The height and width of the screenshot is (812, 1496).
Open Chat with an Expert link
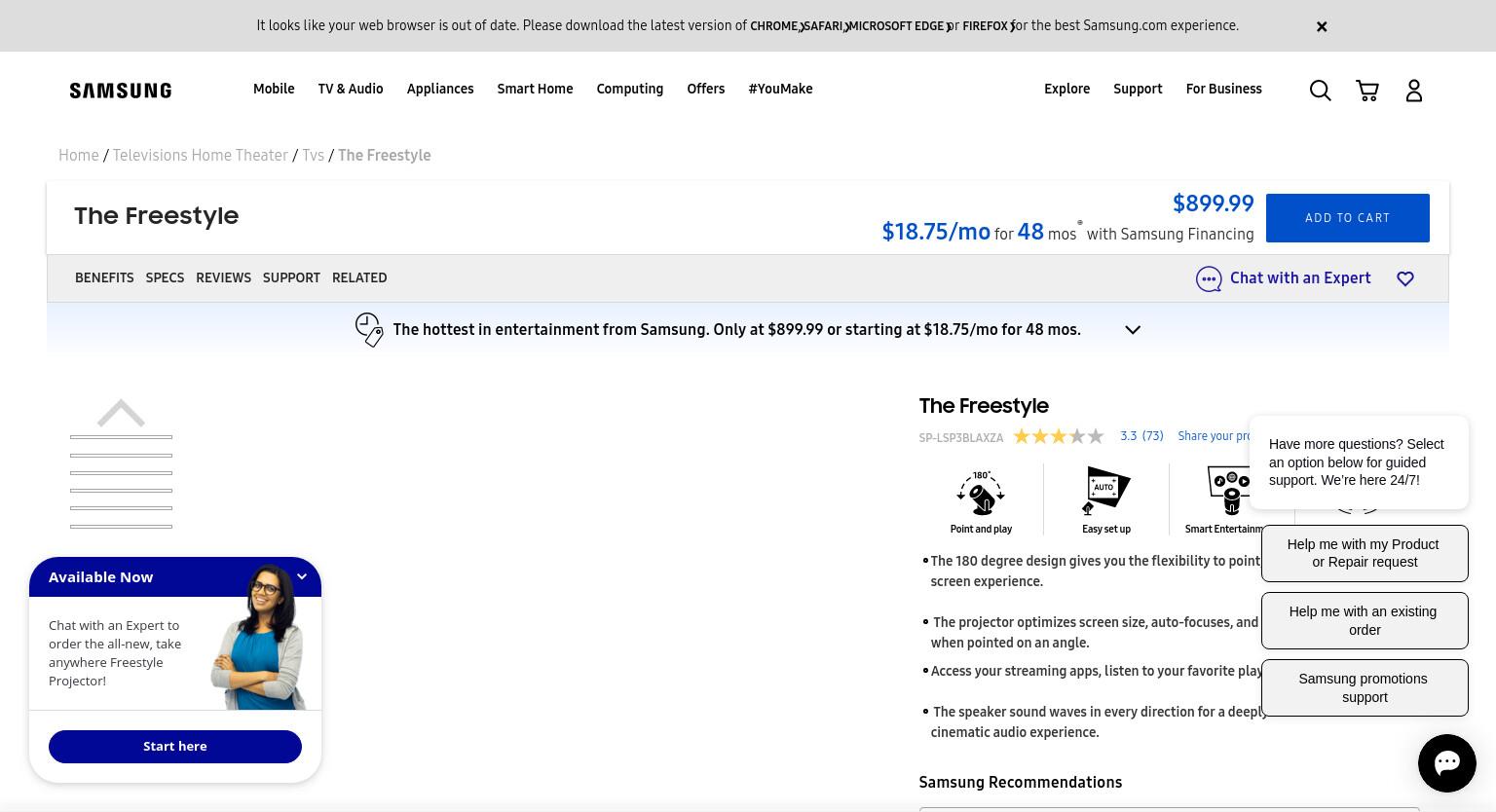point(1284,278)
